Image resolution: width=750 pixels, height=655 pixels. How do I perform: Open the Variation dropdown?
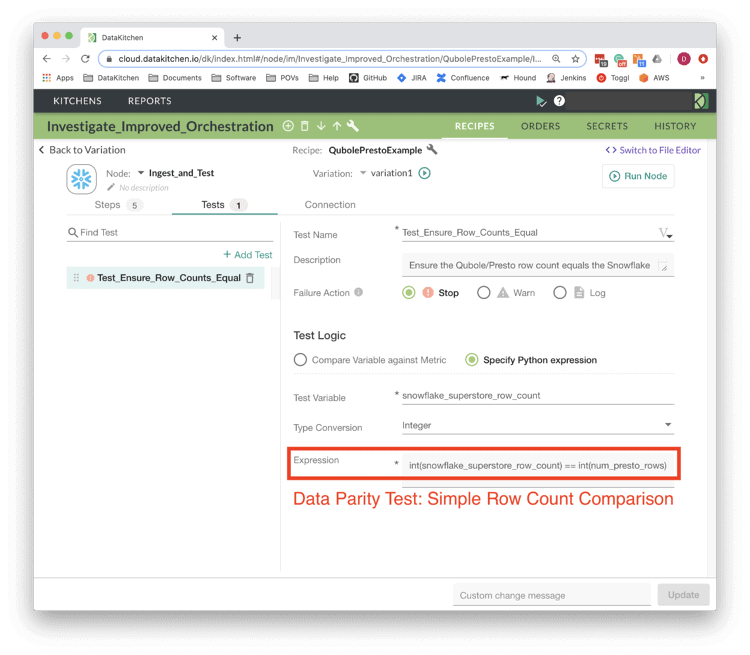tap(363, 173)
